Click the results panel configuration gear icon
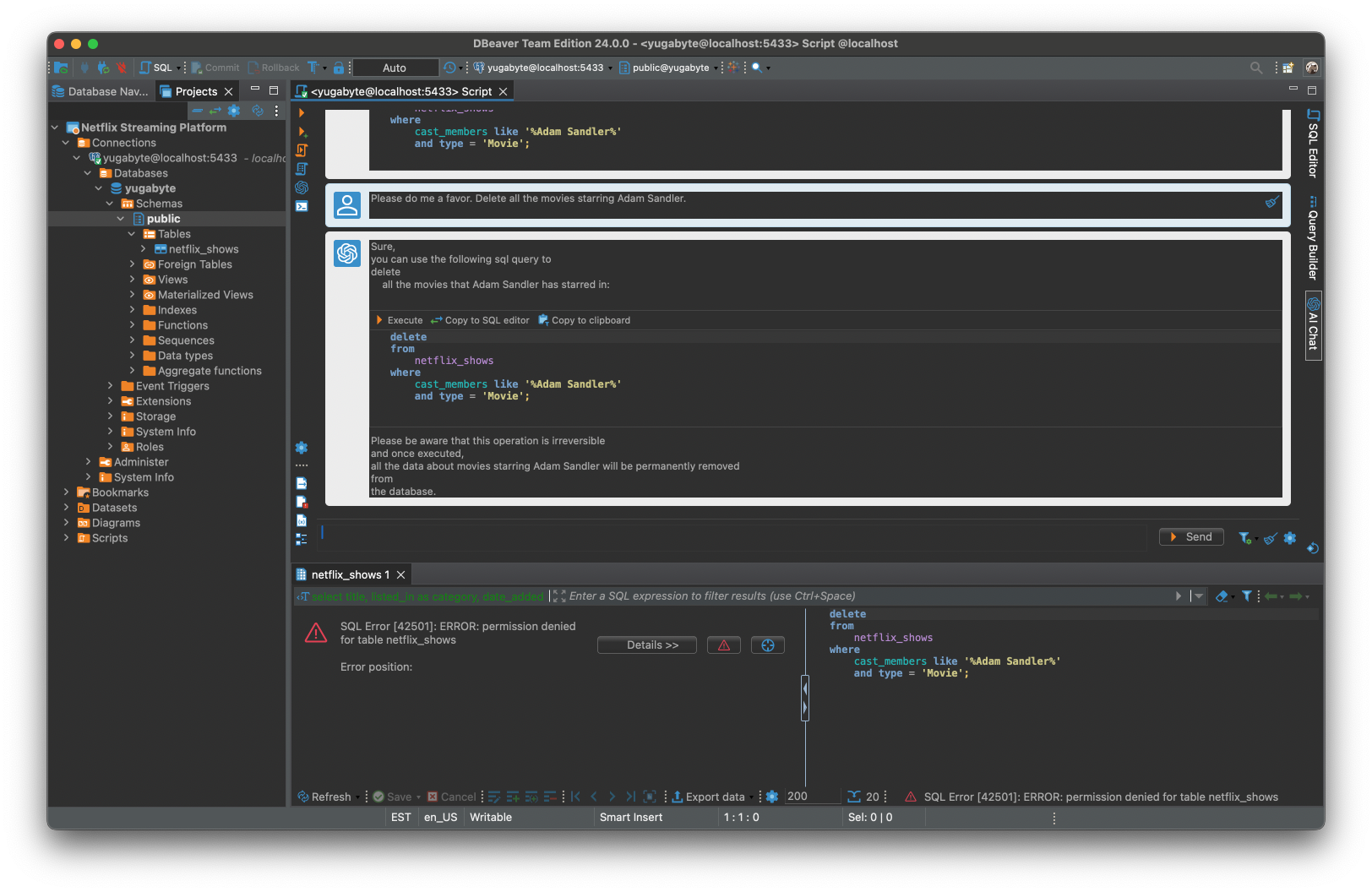The image size is (1372, 892). [x=771, y=797]
